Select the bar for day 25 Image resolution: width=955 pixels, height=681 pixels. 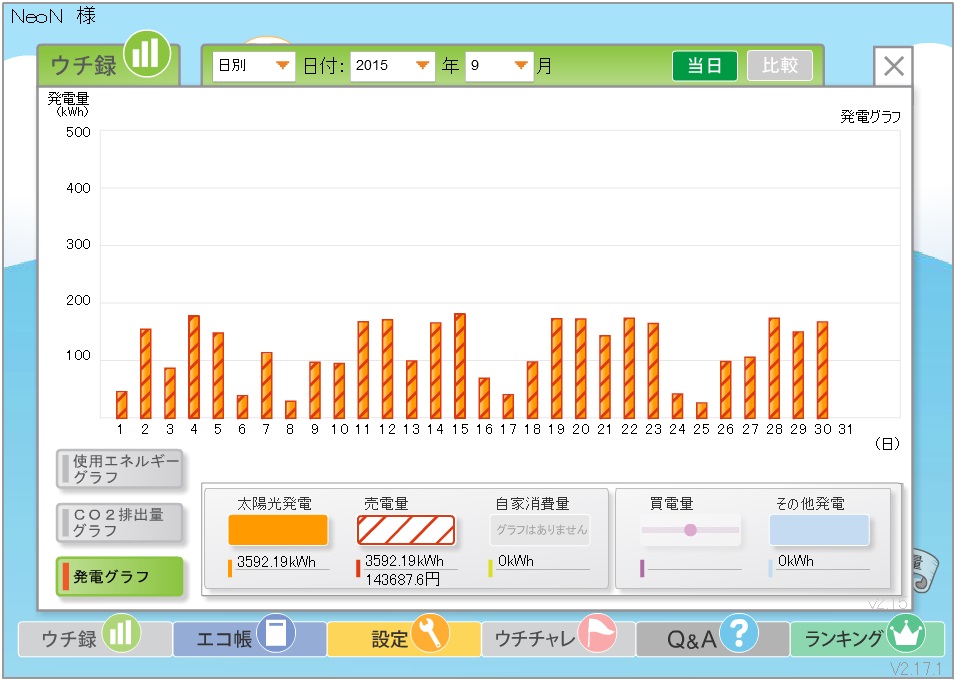(702, 411)
